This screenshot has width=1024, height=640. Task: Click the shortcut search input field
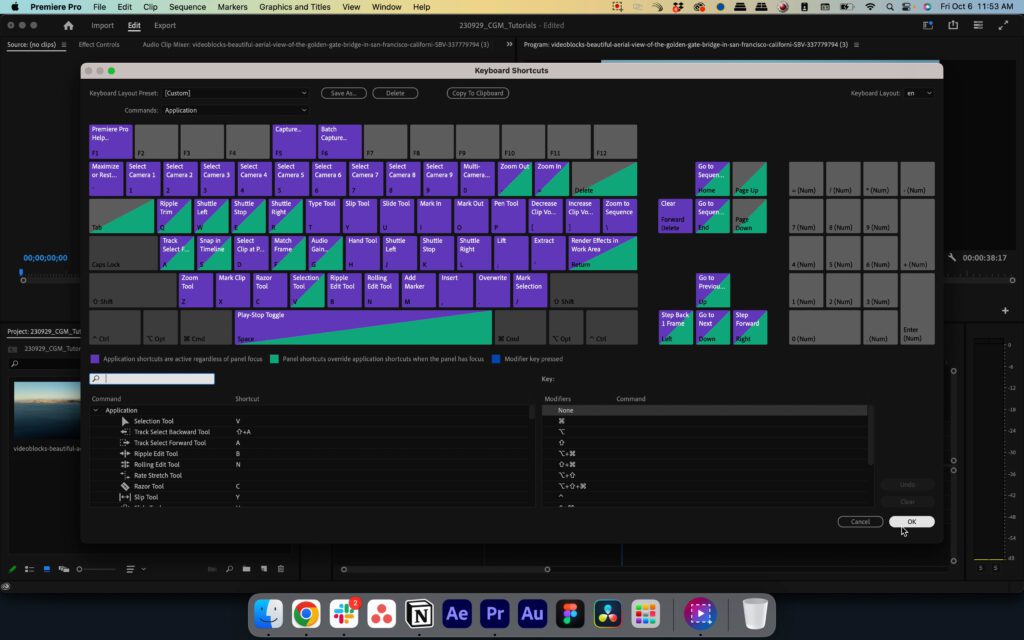pyautogui.click(x=159, y=379)
